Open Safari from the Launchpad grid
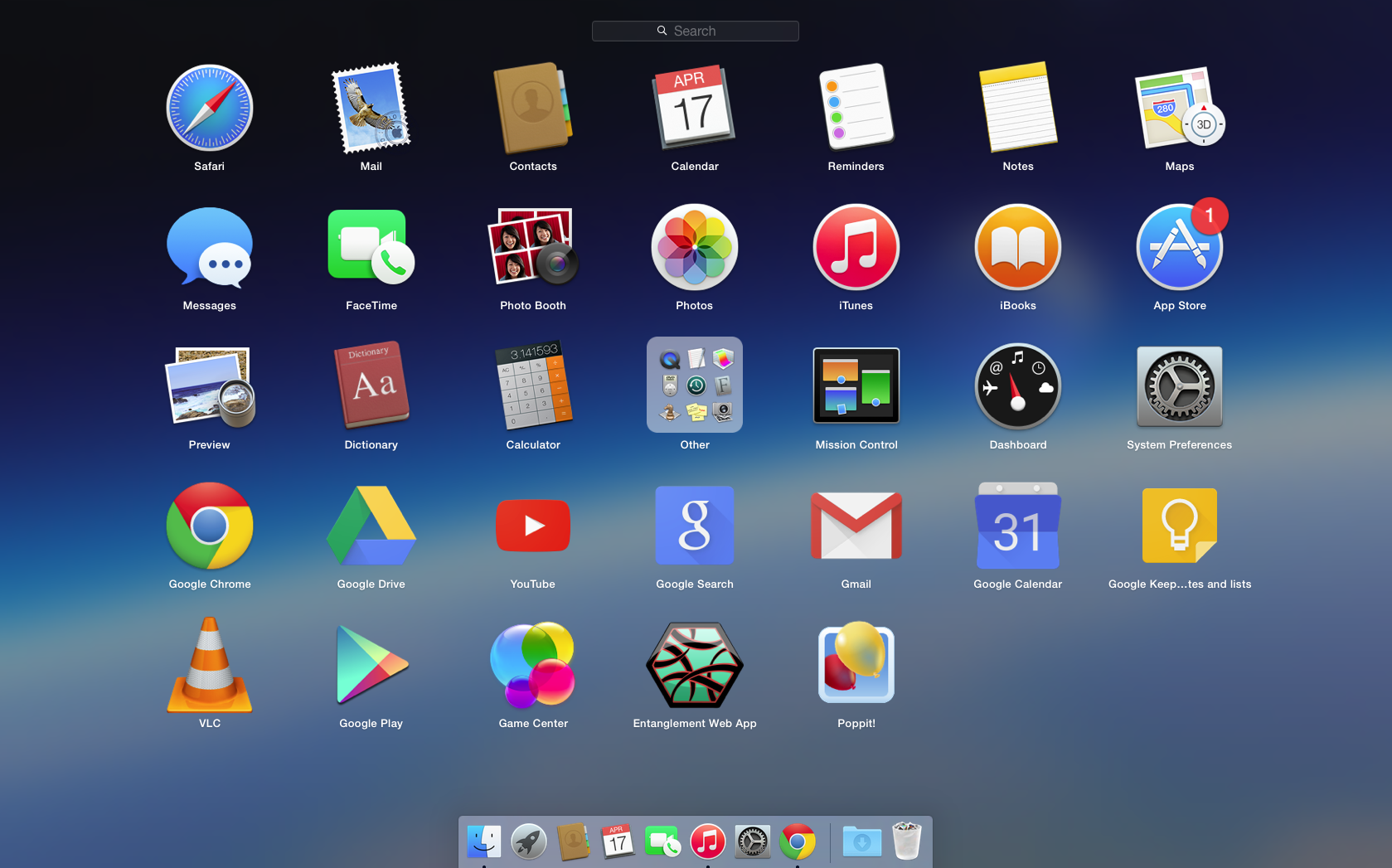Image resolution: width=1392 pixels, height=868 pixels. (x=210, y=108)
